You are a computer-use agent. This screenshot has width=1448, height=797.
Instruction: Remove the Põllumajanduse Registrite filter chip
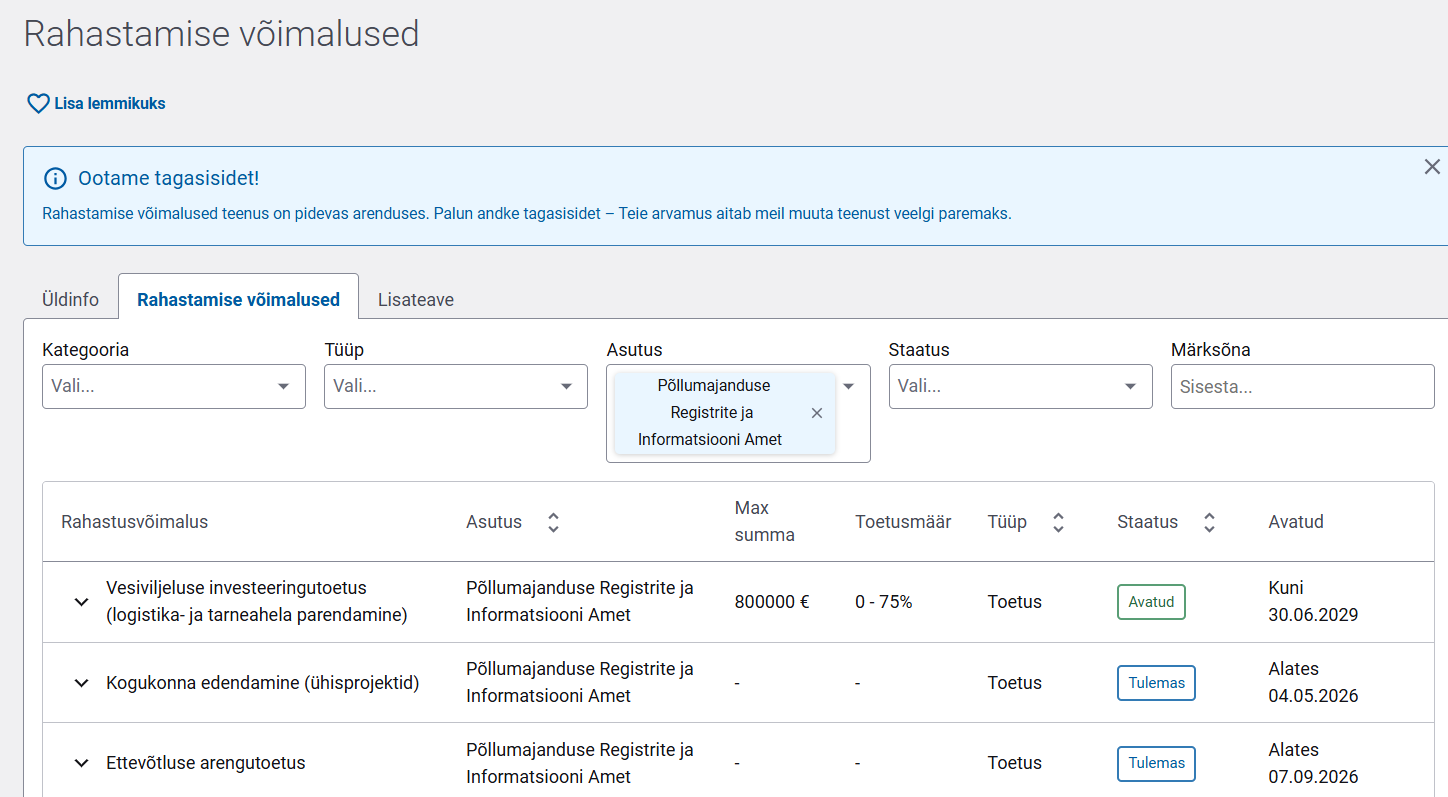[817, 413]
